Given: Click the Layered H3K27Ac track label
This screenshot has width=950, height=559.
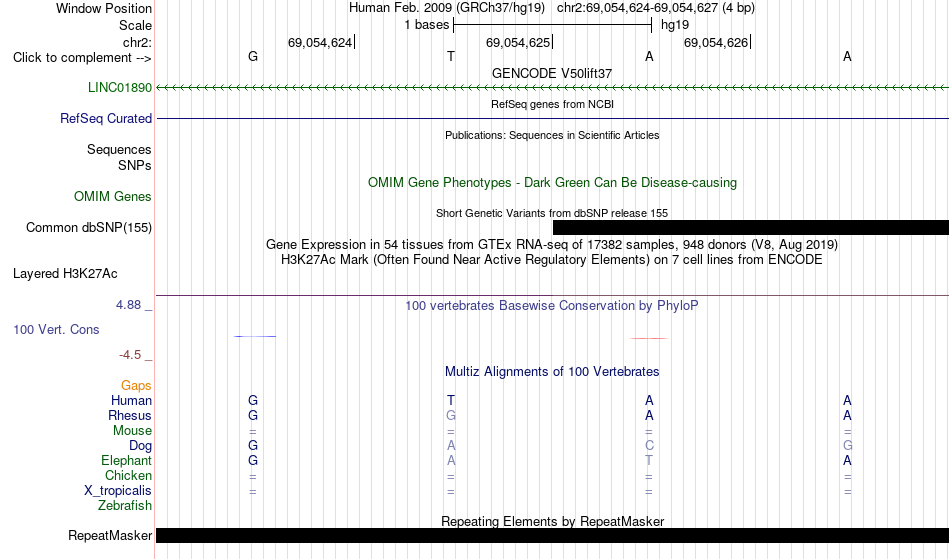Looking at the screenshot, I should (x=65, y=273).
